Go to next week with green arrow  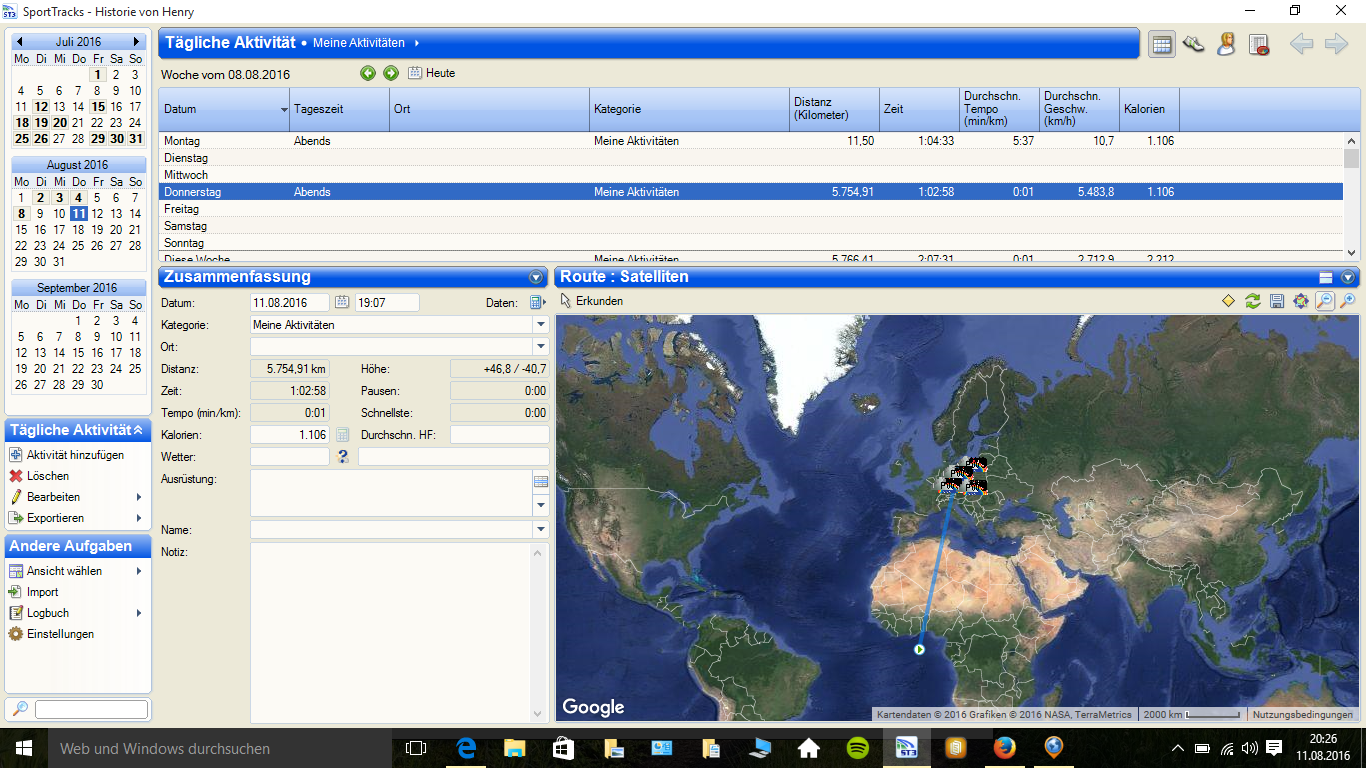391,73
